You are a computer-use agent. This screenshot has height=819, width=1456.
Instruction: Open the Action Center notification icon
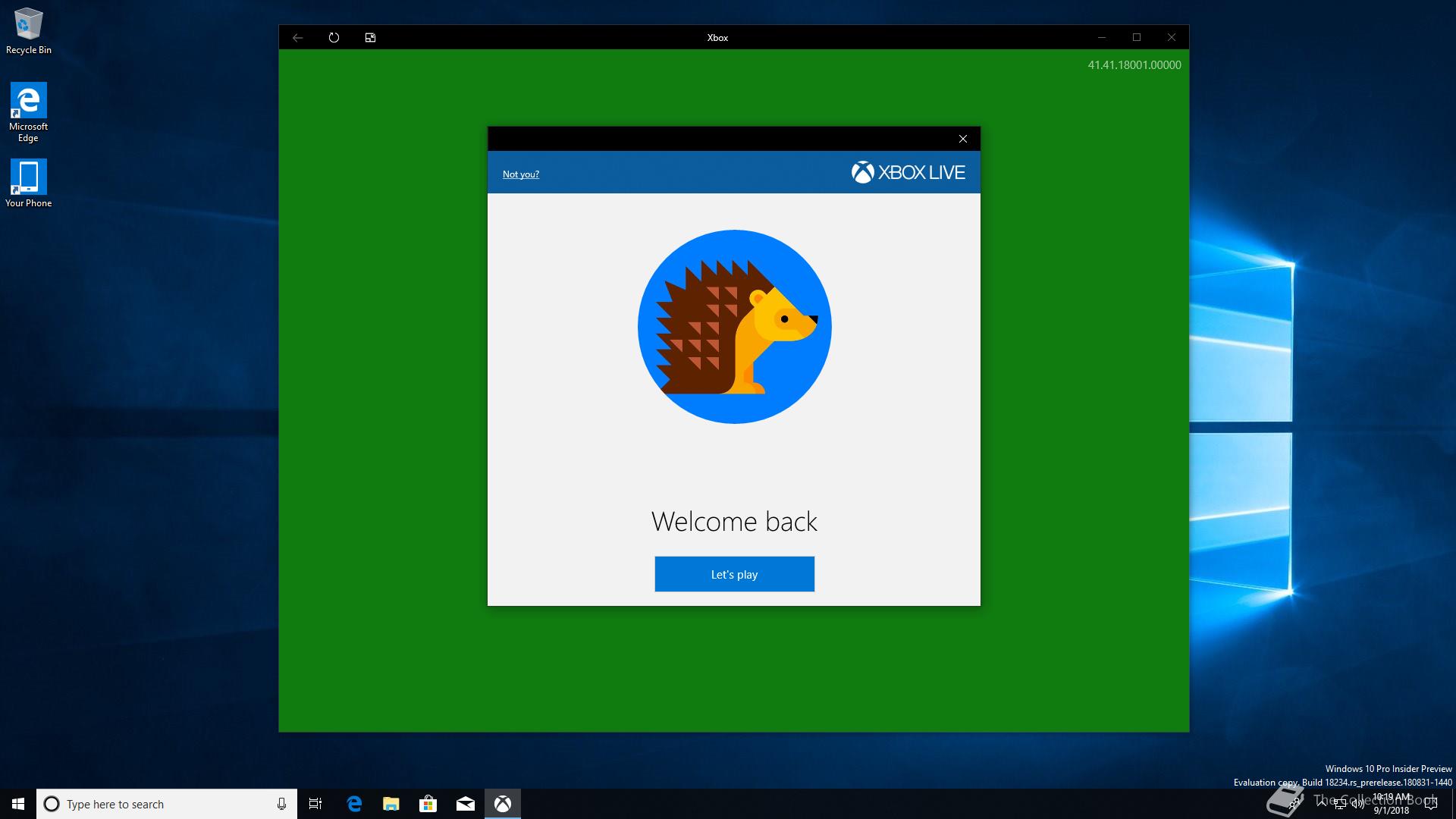click(1431, 804)
